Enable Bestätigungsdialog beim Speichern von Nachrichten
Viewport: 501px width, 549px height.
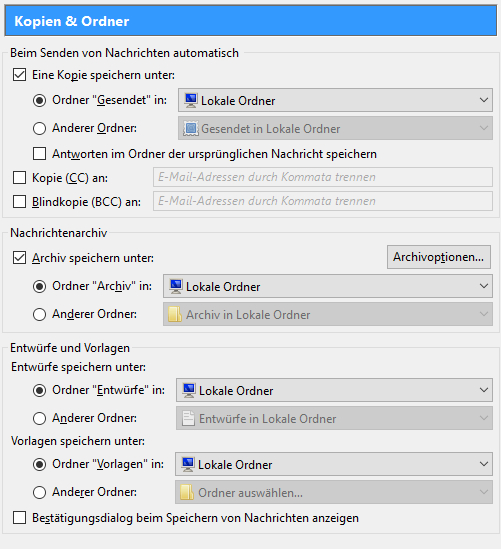point(19,517)
